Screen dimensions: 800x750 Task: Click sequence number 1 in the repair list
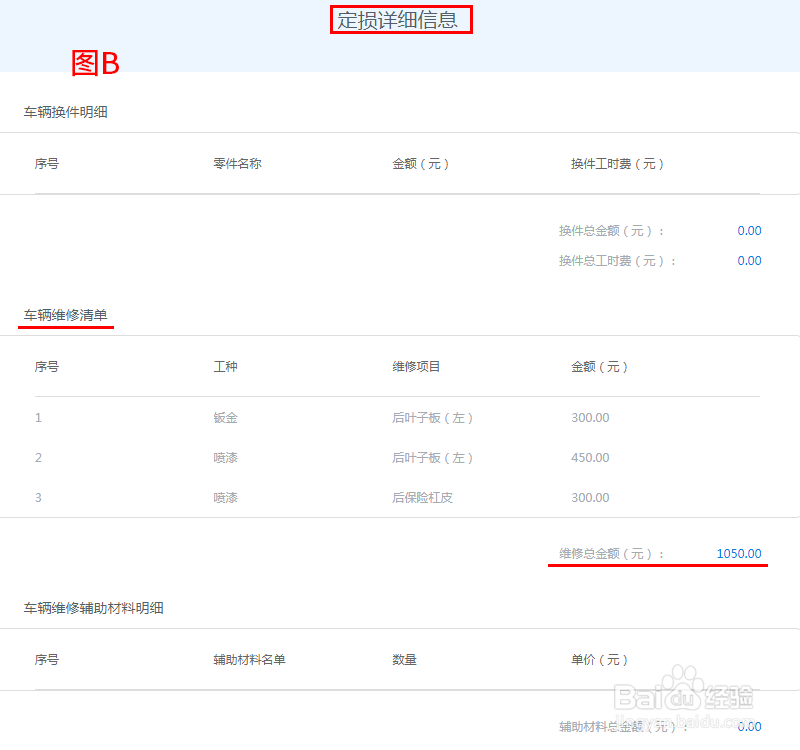pyautogui.click(x=38, y=418)
